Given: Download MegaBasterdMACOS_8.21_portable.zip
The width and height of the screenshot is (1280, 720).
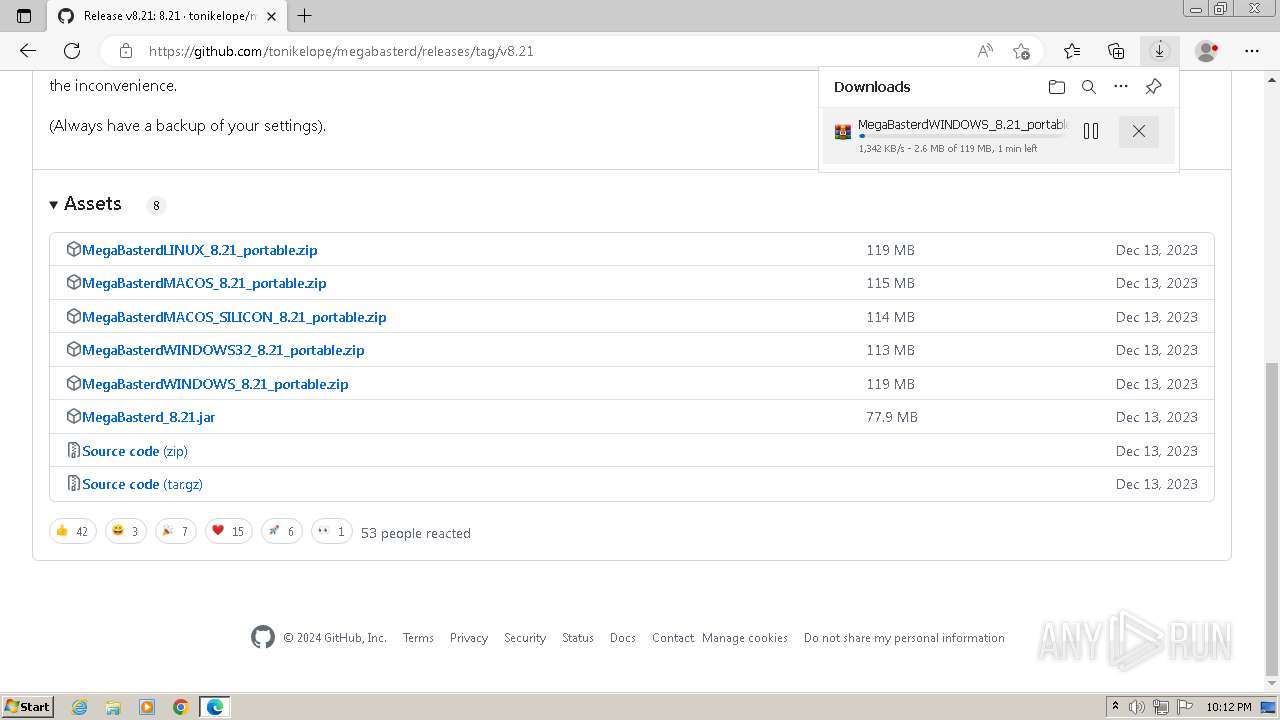Looking at the screenshot, I should [x=204, y=283].
